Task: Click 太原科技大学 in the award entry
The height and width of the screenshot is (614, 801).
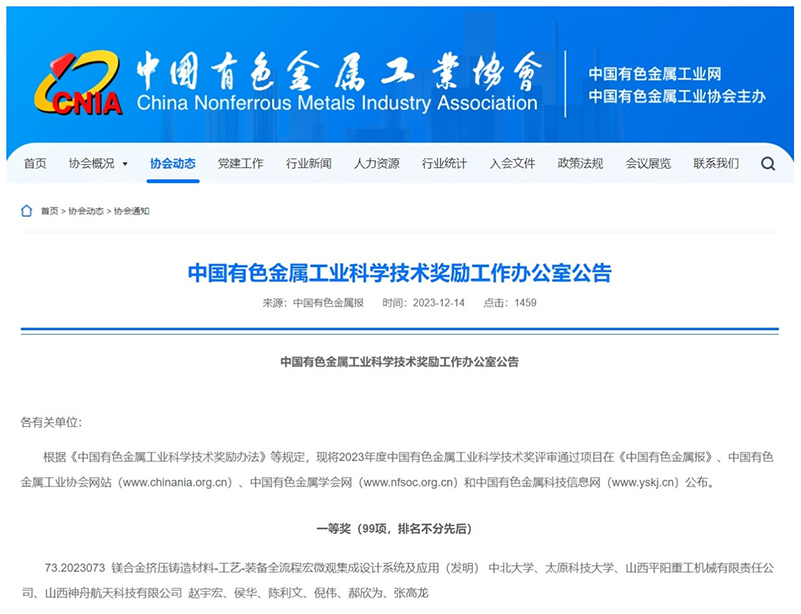Action: pos(580,568)
